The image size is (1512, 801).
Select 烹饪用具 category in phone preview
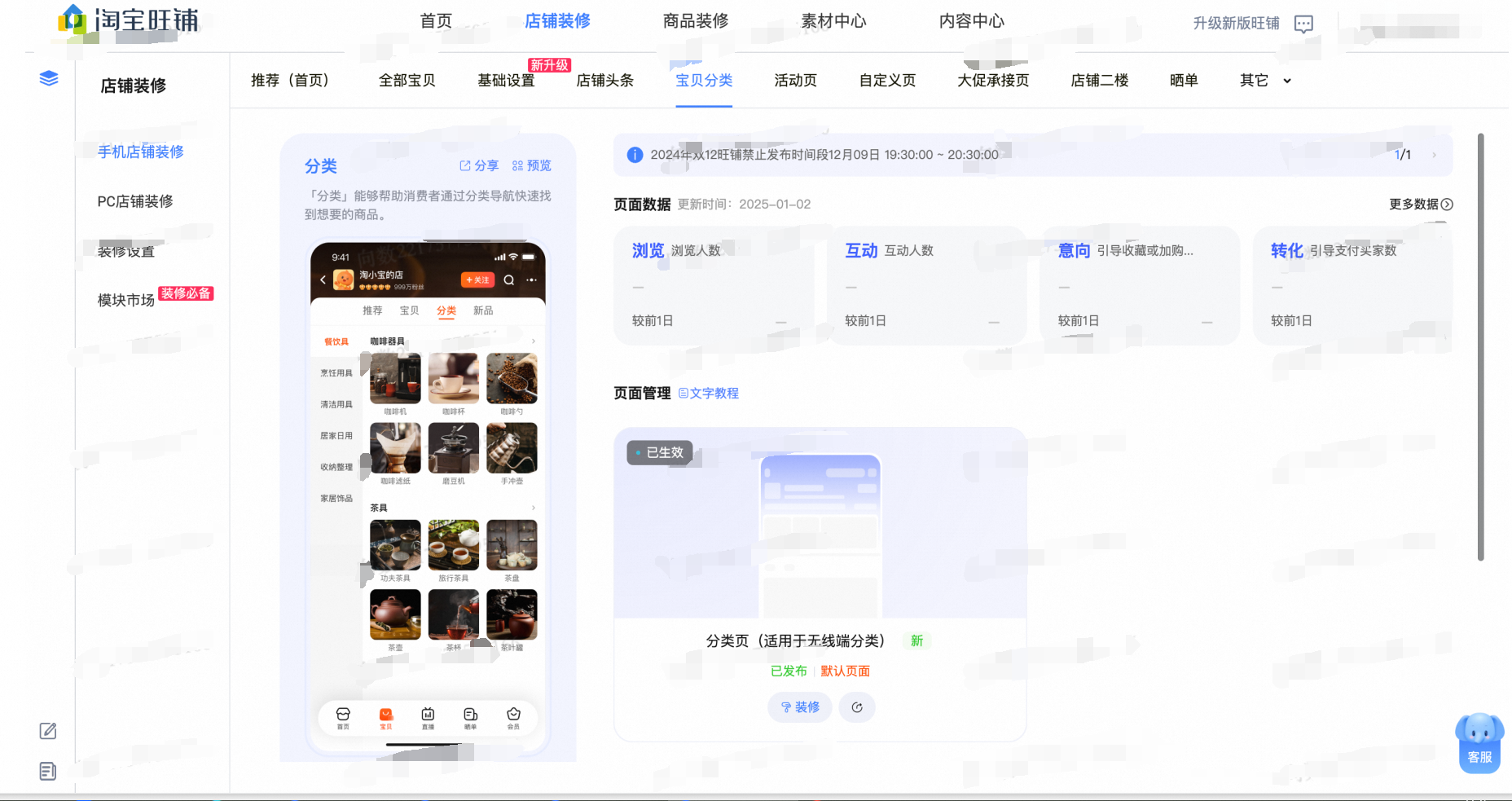pyautogui.click(x=336, y=373)
